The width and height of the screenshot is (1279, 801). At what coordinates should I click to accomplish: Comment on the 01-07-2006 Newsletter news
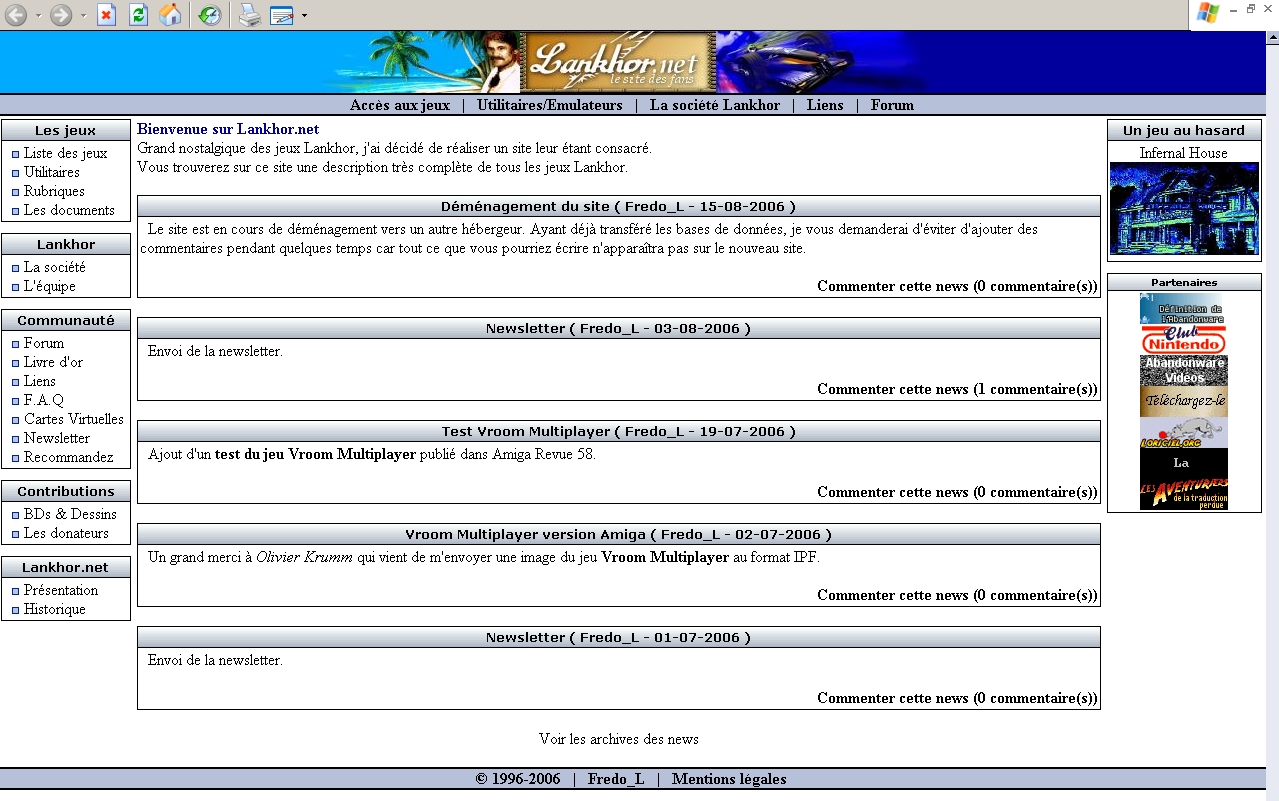click(957, 698)
